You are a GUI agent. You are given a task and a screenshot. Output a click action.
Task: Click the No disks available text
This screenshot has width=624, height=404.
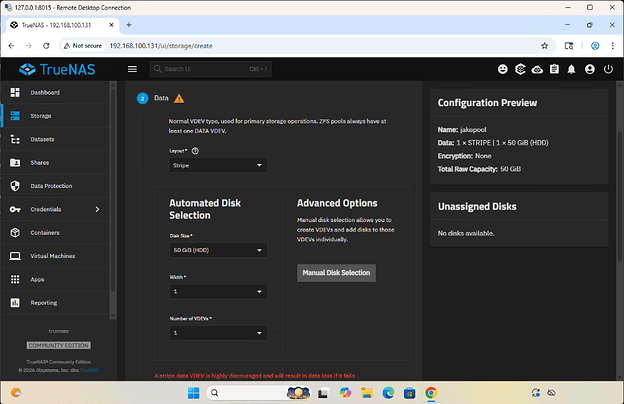(466, 233)
